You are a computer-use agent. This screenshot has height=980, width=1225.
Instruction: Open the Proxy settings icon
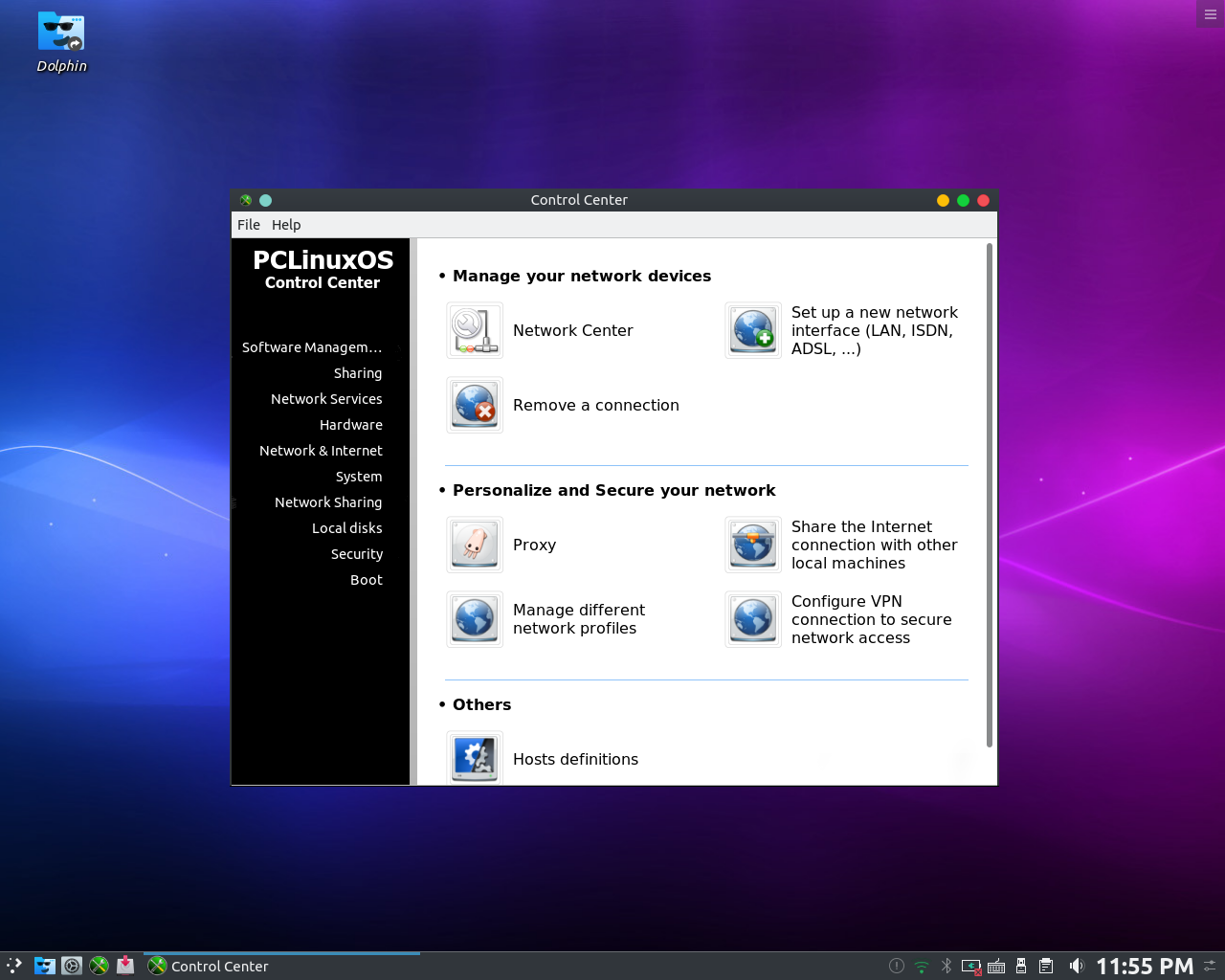point(475,545)
